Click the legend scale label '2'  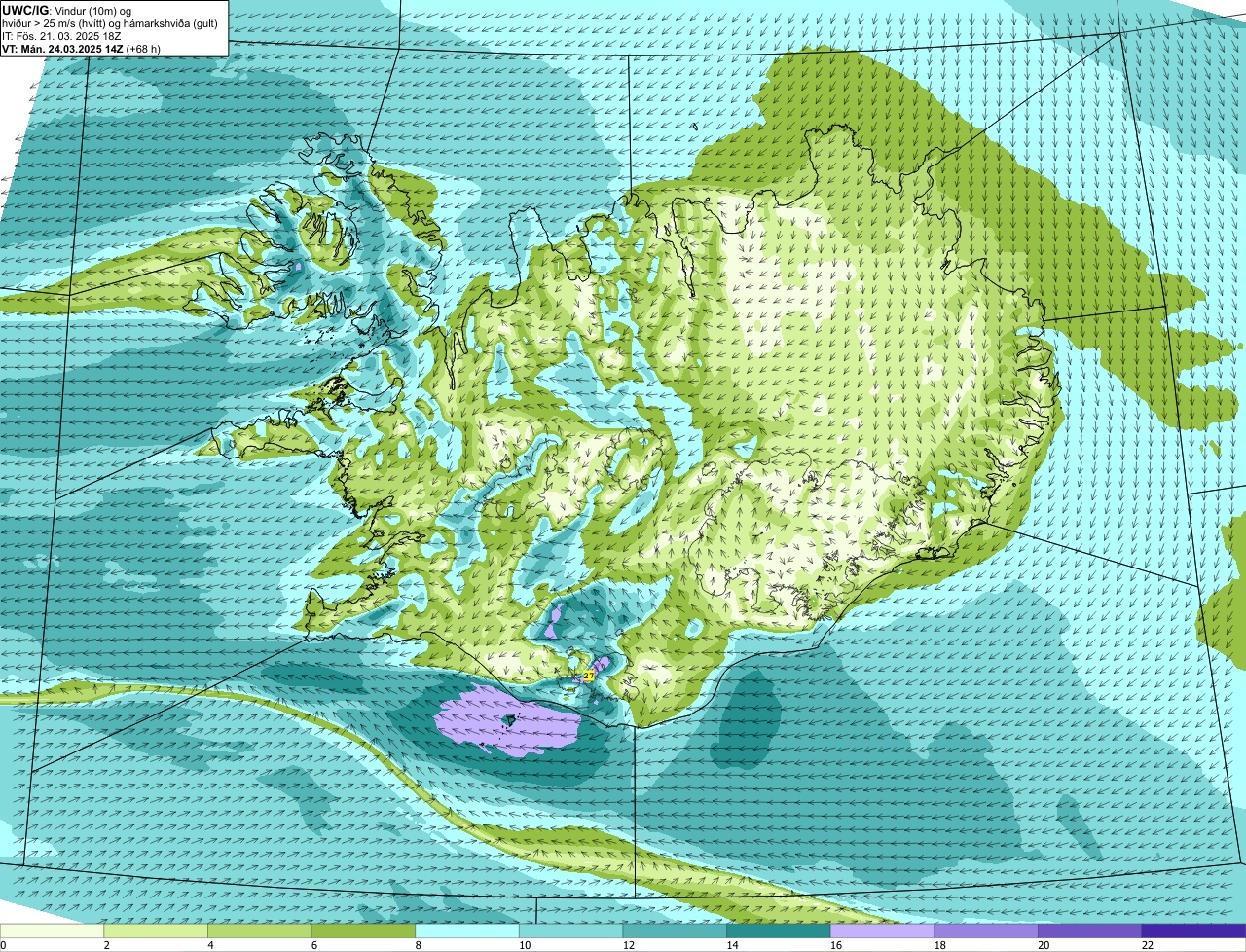106,945
